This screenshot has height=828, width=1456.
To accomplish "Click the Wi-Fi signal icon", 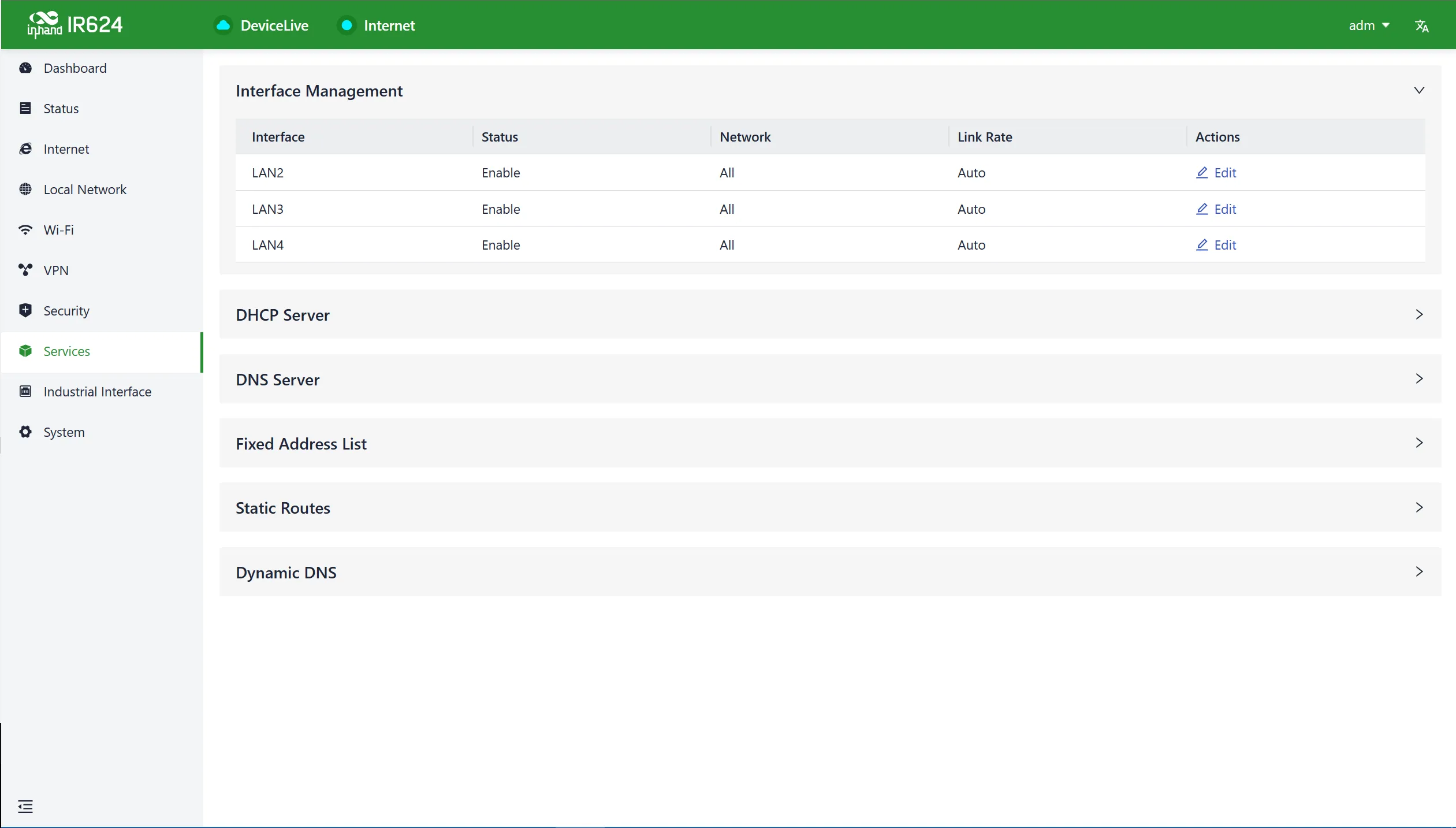I will (25, 230).
